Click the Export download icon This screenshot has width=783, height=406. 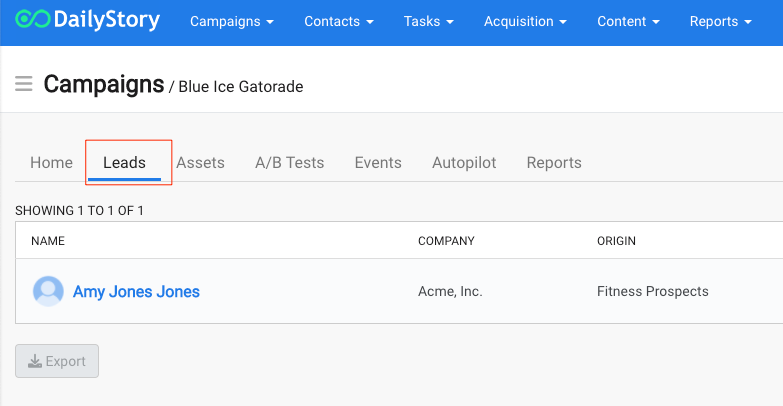(35, 361)
